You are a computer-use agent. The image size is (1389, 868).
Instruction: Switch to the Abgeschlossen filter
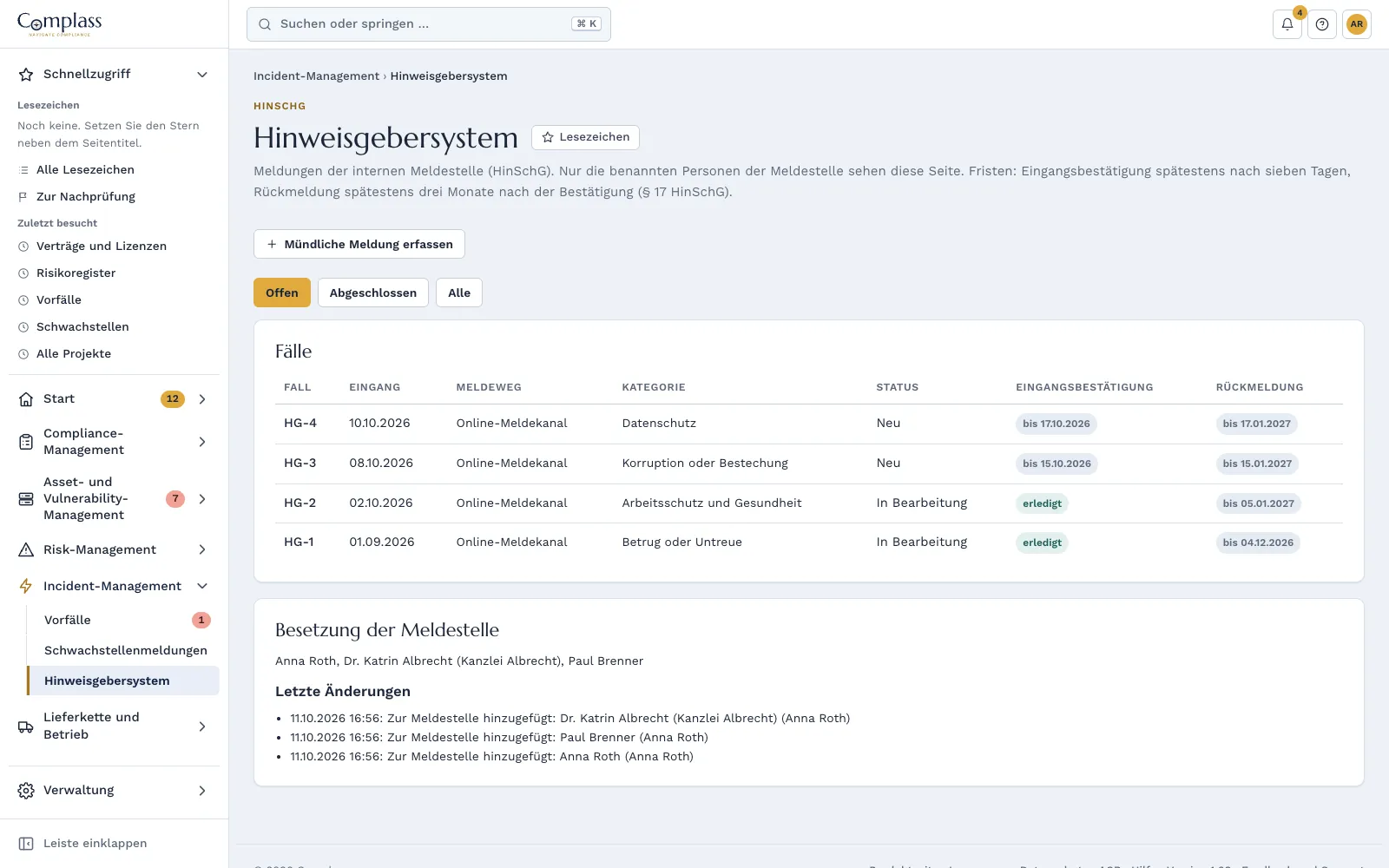(x=373, y=293)
